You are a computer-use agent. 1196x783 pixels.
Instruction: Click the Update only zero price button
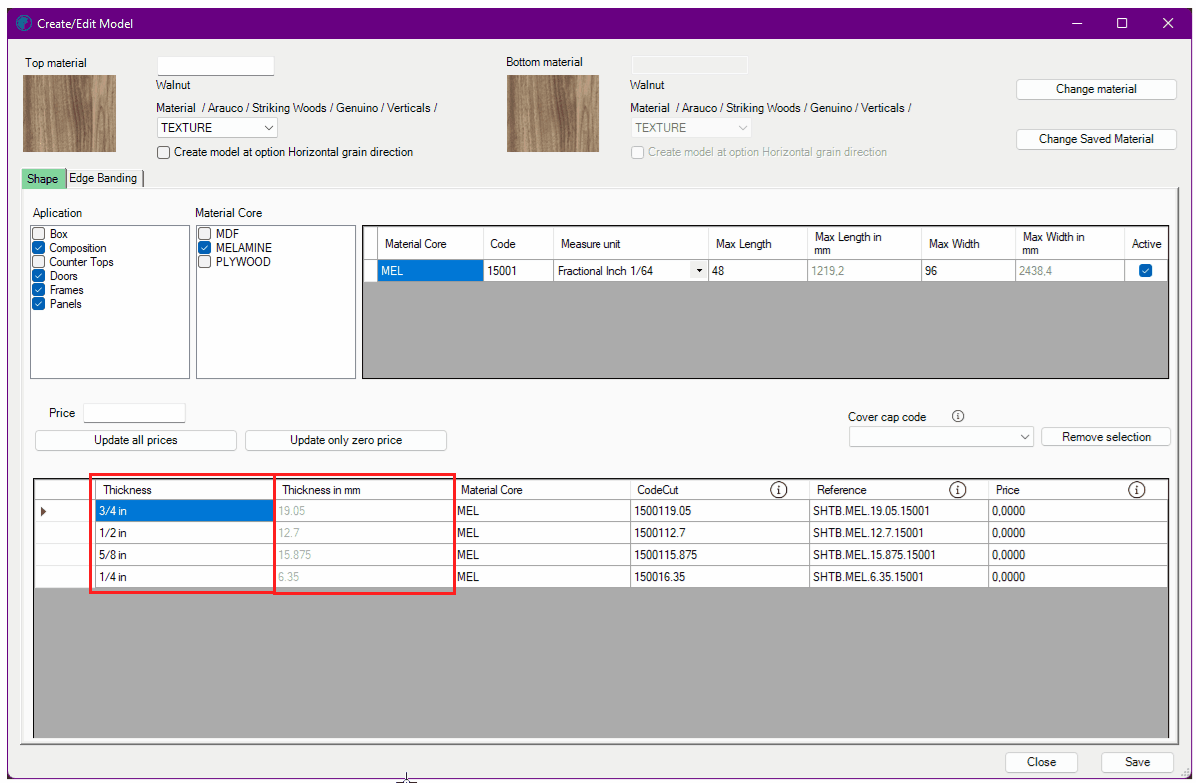346,440
